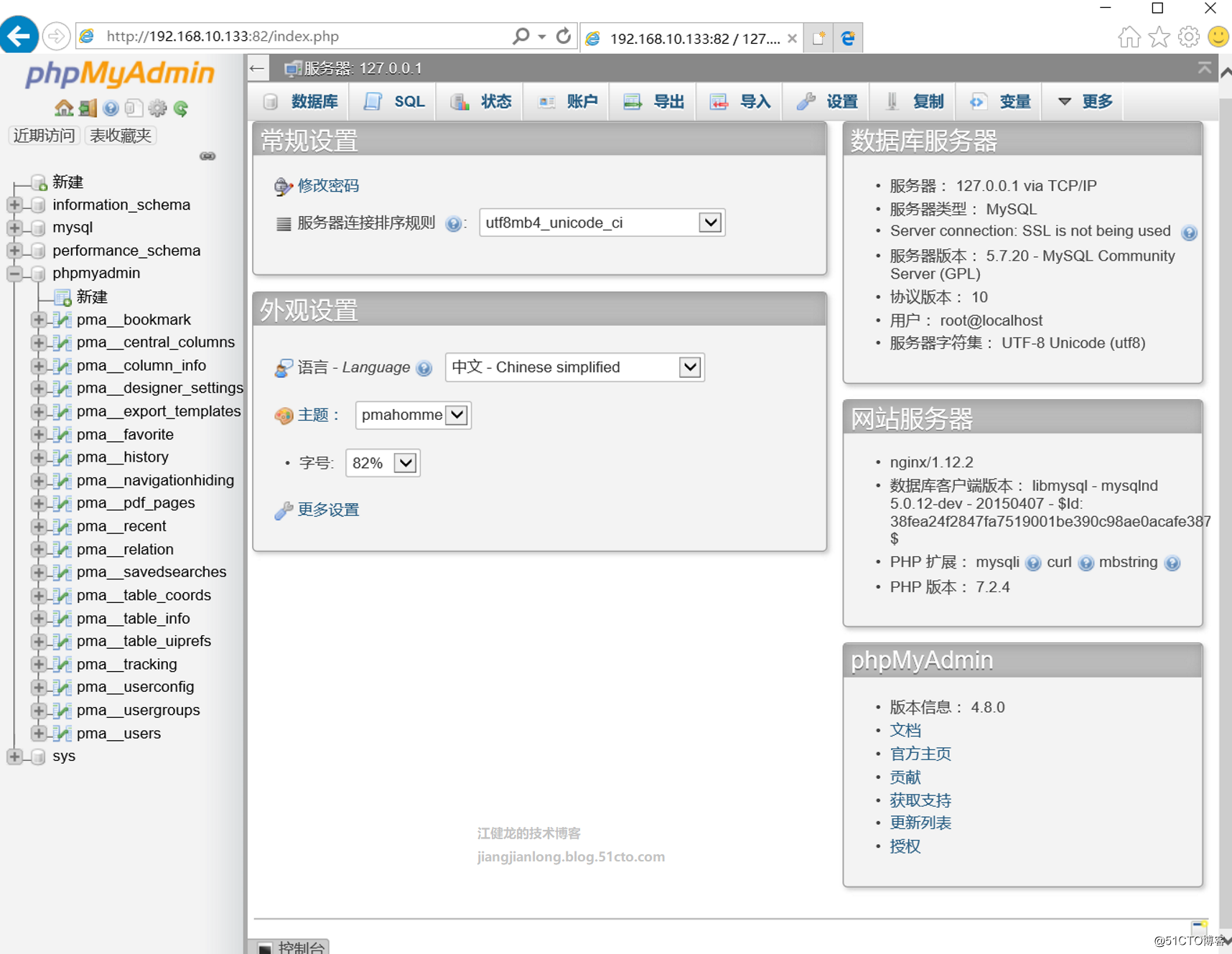
Task: Open the 更多 more menu
Action: coord(1085,102)
